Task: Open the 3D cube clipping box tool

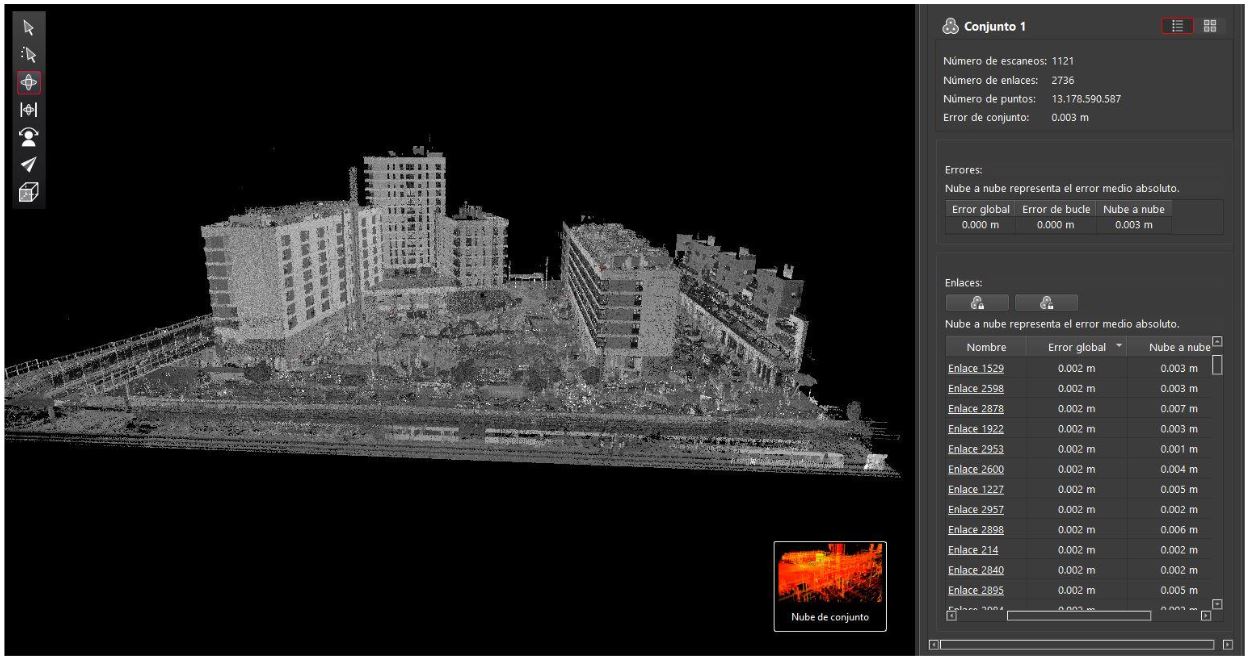Action: pyautogui.click(x=29, y=193)
